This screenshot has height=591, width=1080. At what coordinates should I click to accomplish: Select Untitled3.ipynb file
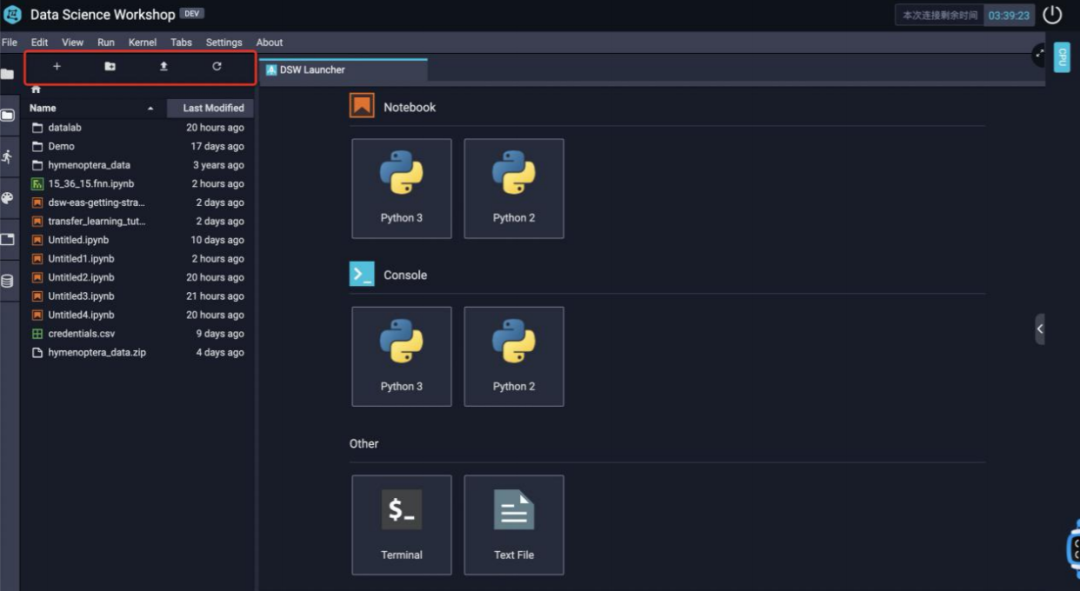138,296
